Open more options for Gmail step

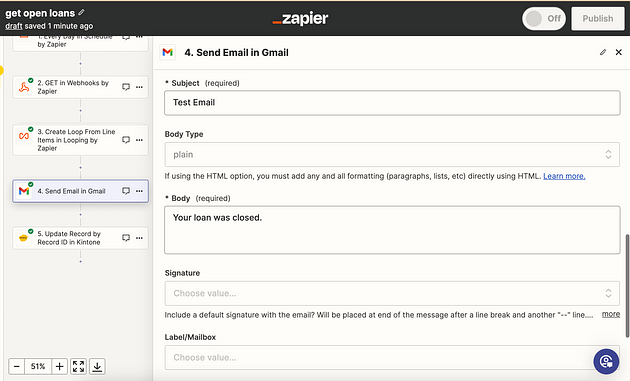coord(139,191)
